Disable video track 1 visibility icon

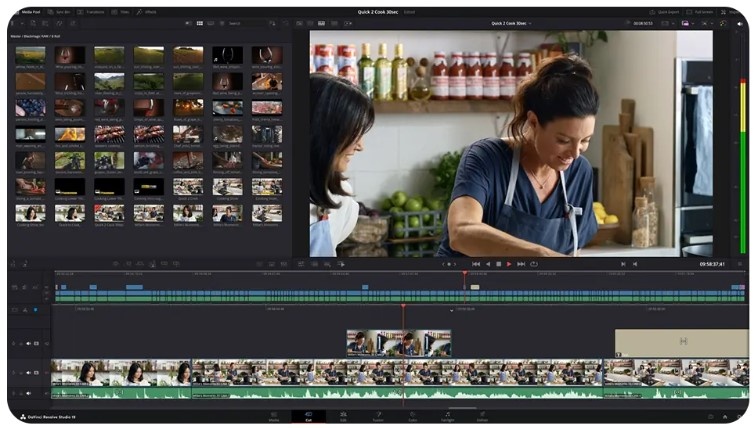37,372
